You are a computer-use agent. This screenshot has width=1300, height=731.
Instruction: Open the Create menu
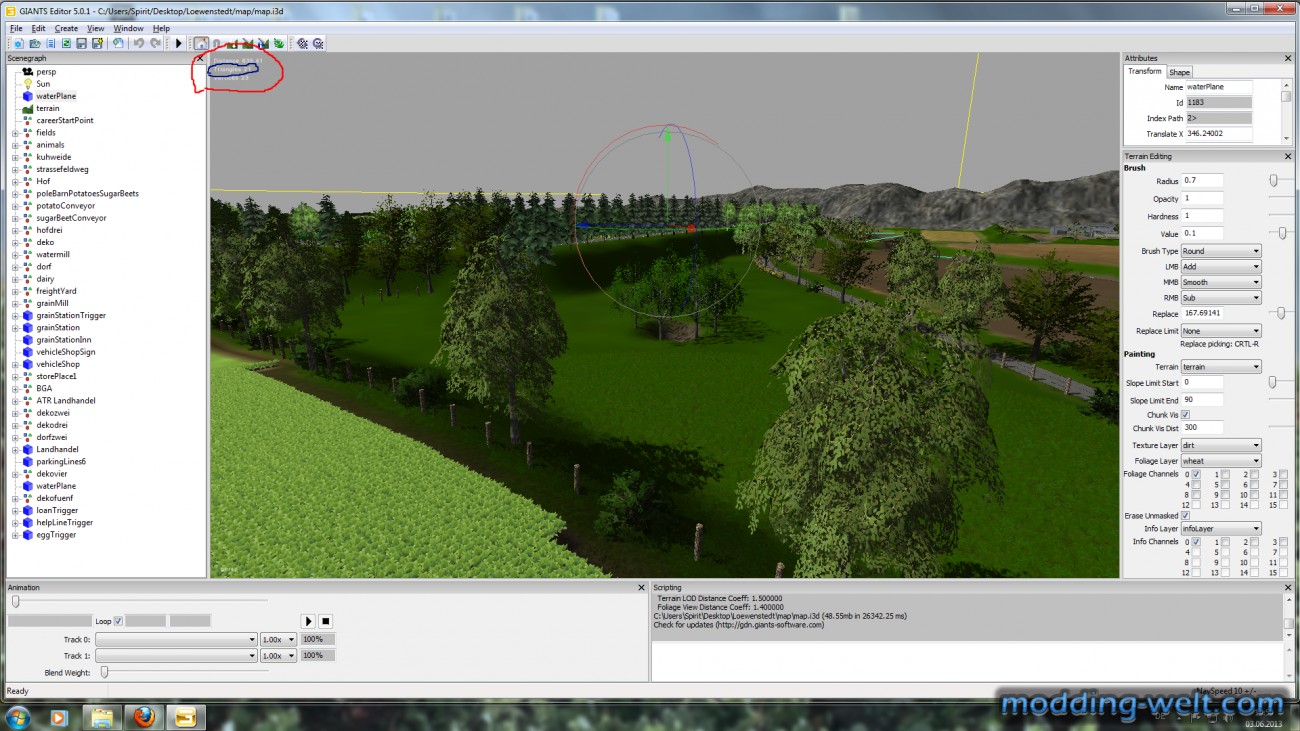click(66, 28)
